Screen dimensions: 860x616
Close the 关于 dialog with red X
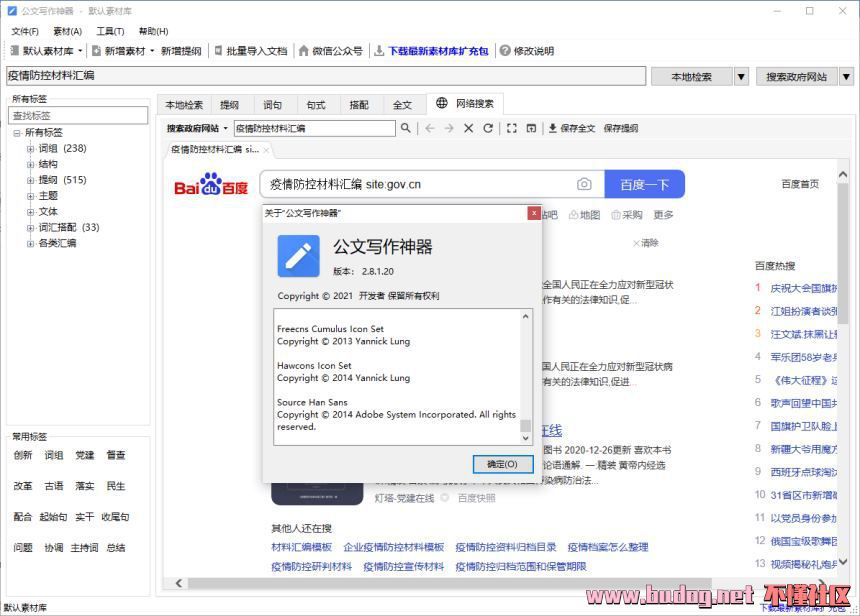[534, 213]
